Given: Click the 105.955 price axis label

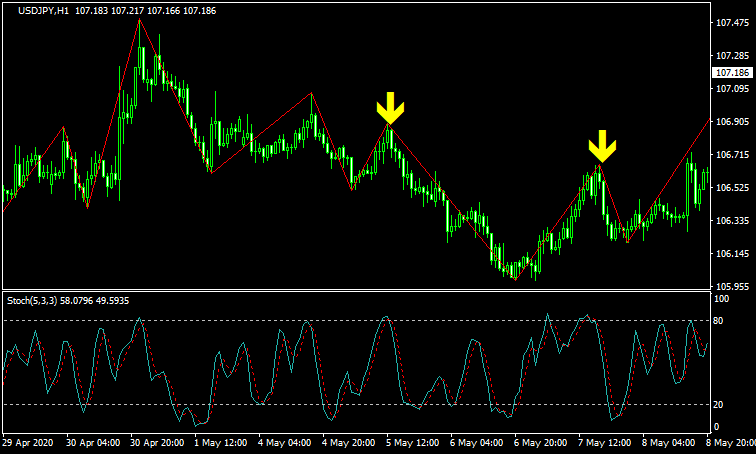Looking at the screenshot, I should (732, 286).
